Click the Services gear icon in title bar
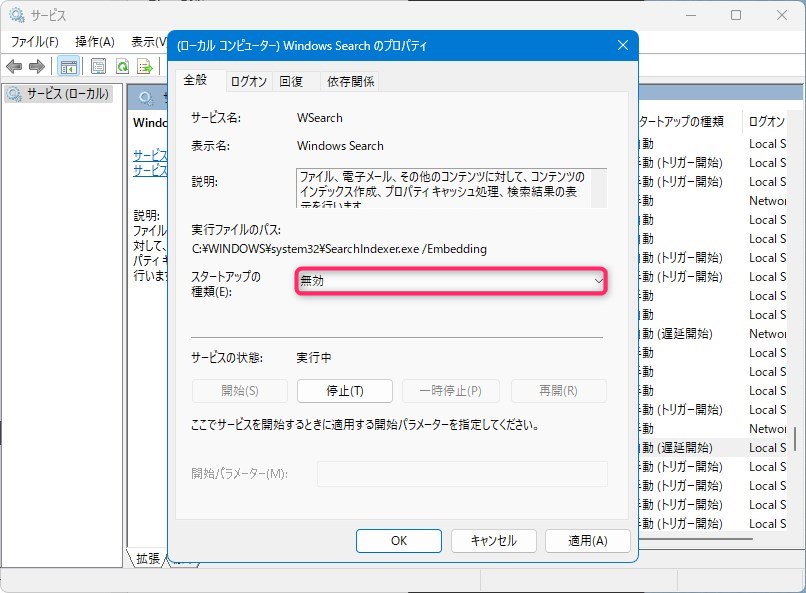Screen dimensions: 806x593 14,16
